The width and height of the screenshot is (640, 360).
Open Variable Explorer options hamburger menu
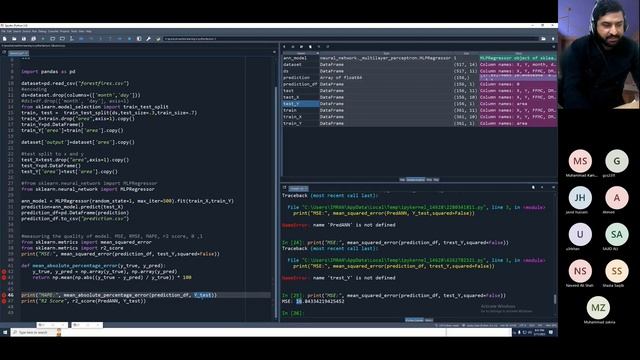(554, 47)
